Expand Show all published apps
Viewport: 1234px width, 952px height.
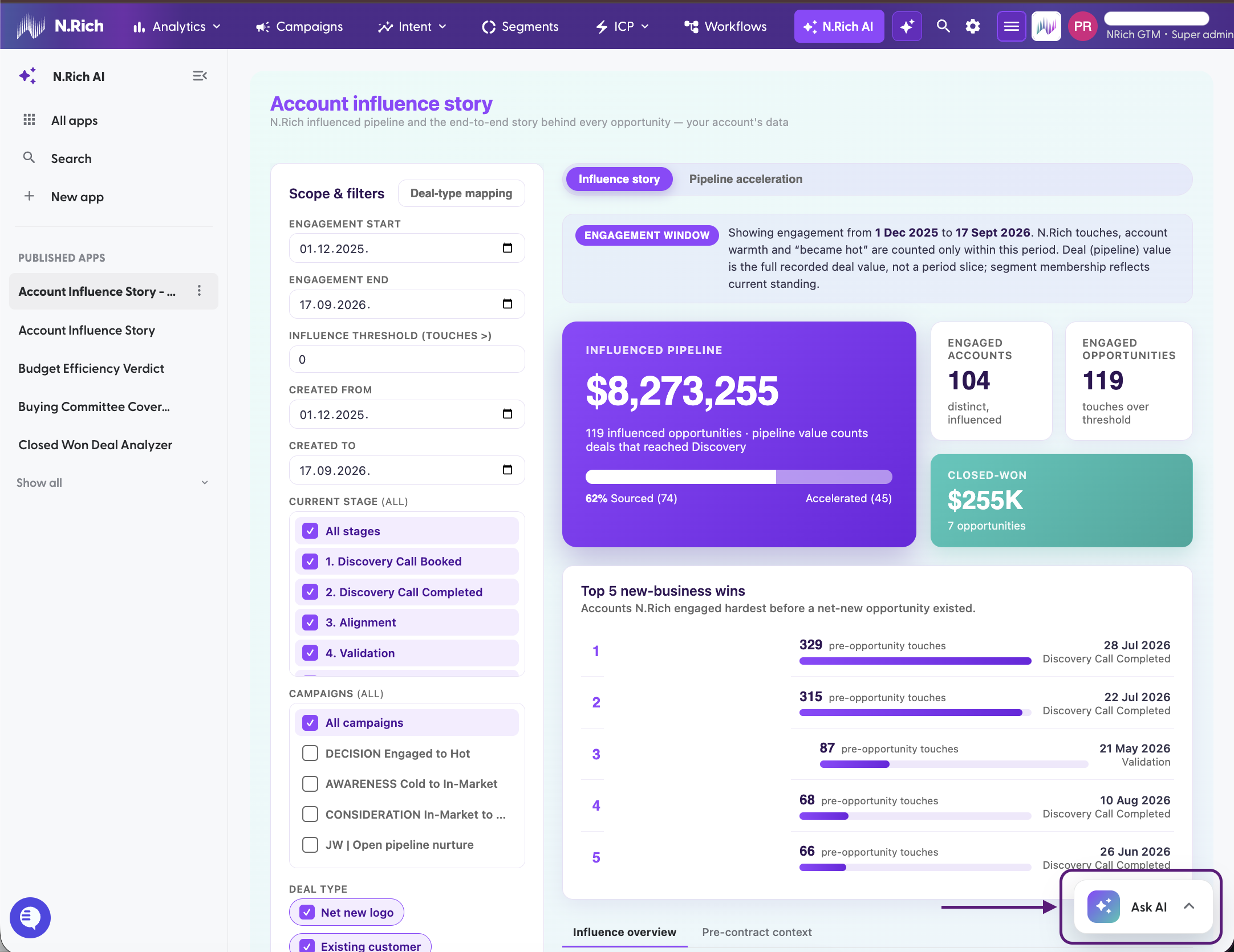(x=113, y=482)
